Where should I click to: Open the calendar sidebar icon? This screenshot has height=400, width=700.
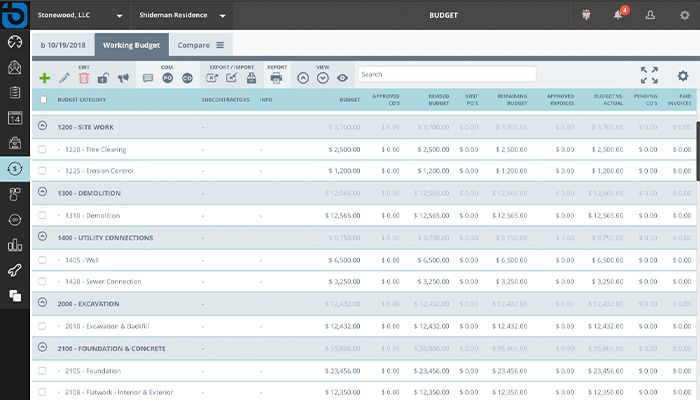pos(15,118)
